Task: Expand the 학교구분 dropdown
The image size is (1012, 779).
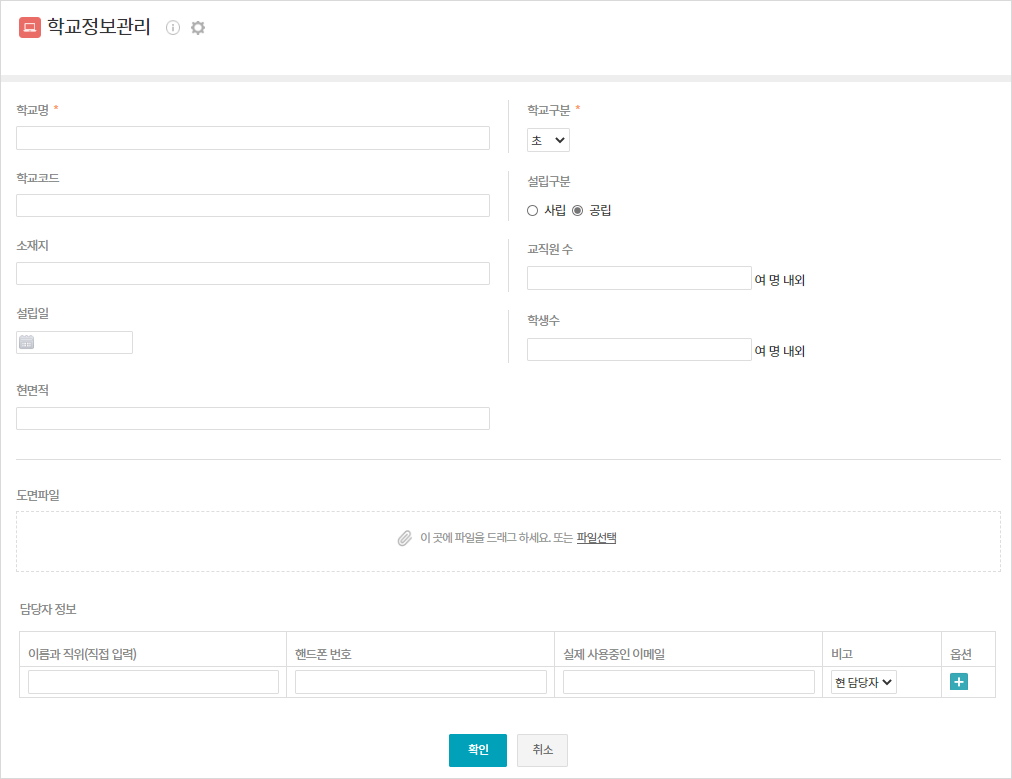Action: [x=548, y=140]
